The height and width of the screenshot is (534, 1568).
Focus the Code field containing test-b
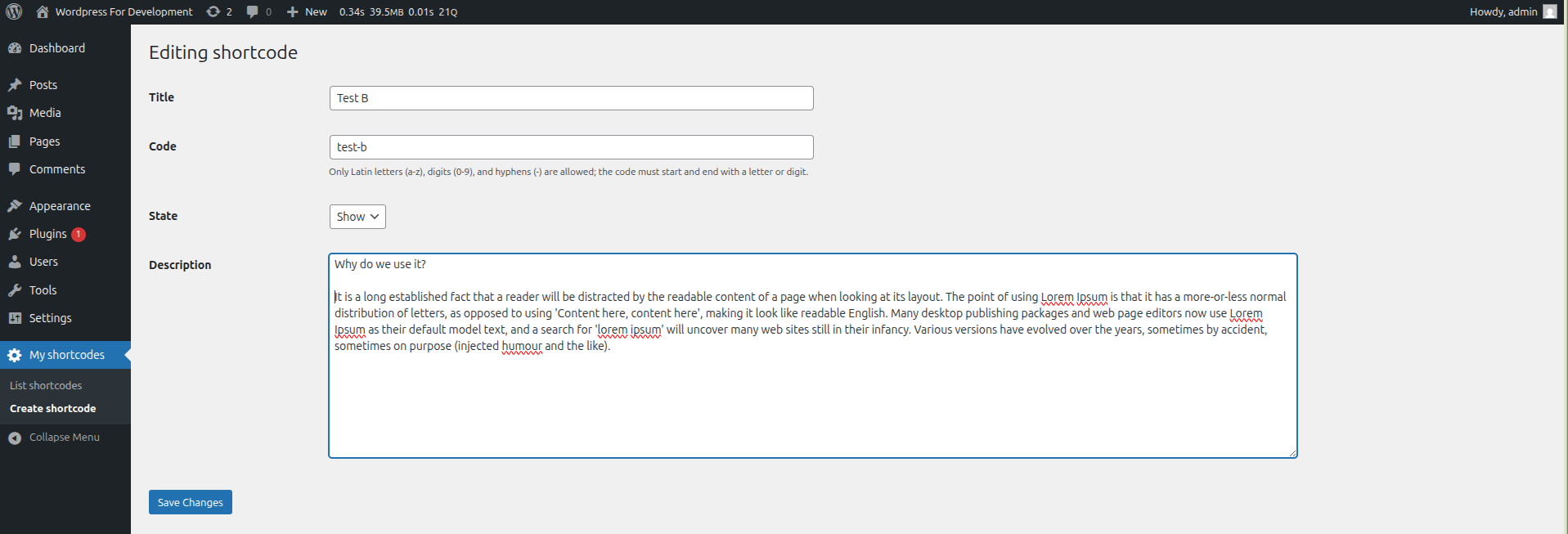572,147
